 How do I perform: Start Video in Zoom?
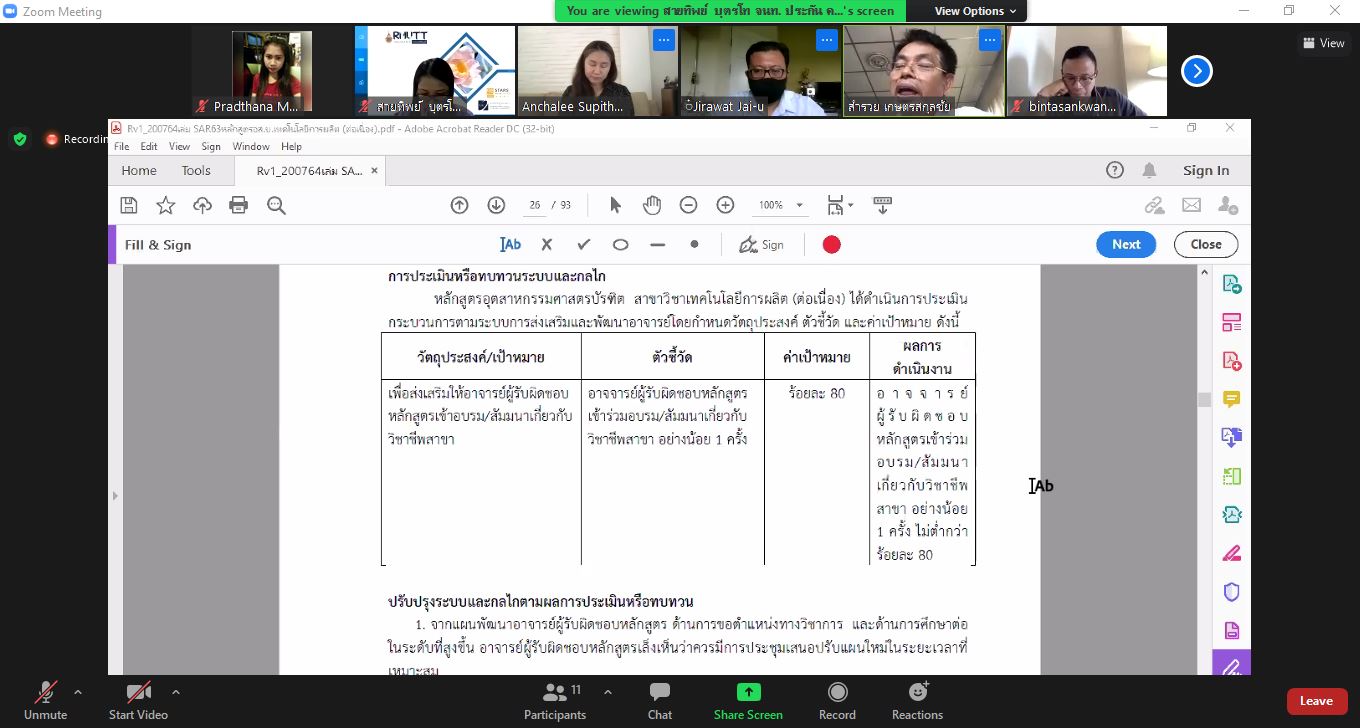(x=138, y=700)
